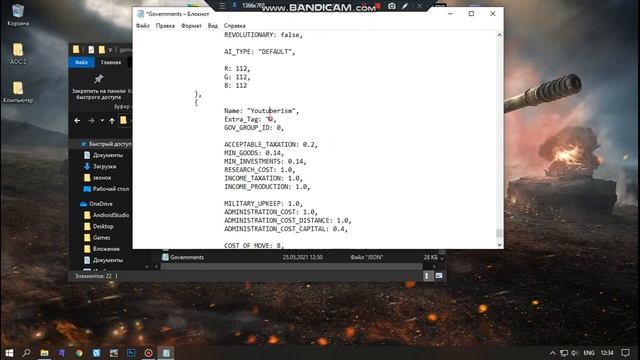The width and height of the screenshot is (640, 360).
Task: Open the Формат menu in Notepad
Action: pos(191,26)
